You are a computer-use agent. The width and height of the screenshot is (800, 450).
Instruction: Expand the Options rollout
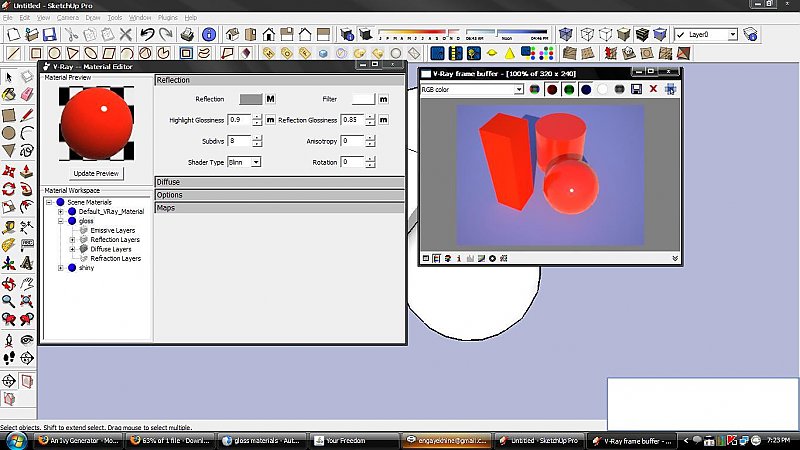279,195
